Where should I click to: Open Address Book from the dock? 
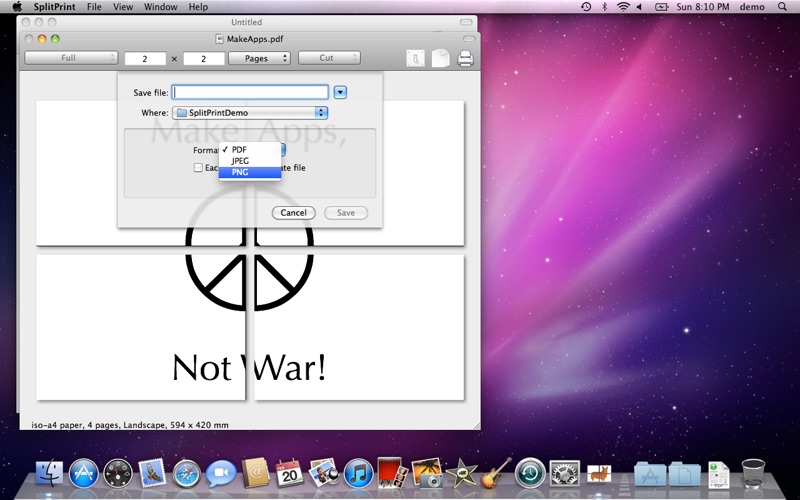pos(255,472)
